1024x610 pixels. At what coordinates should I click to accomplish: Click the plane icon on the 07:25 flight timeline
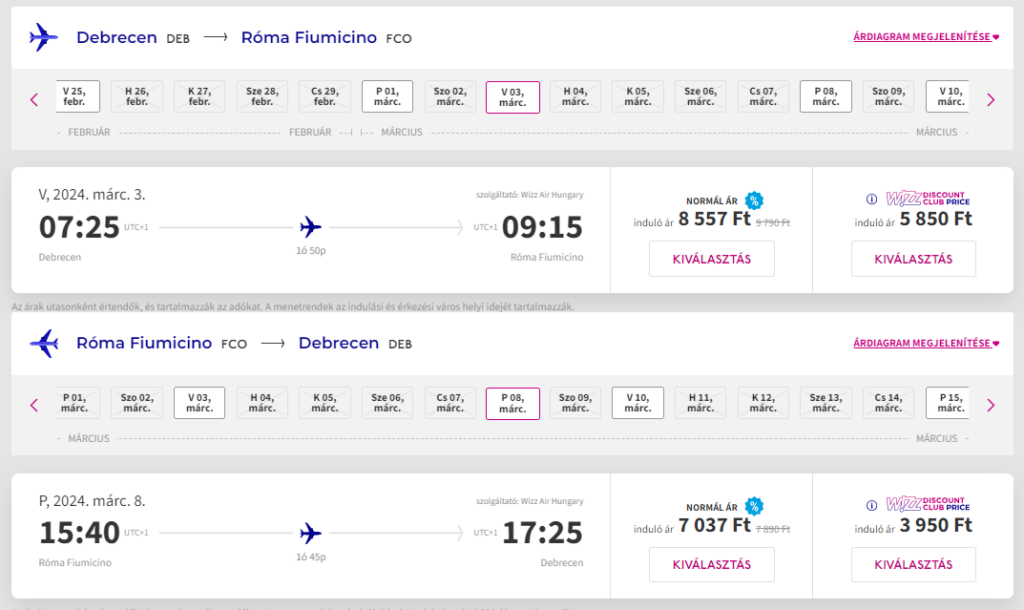tap(310, 226)
